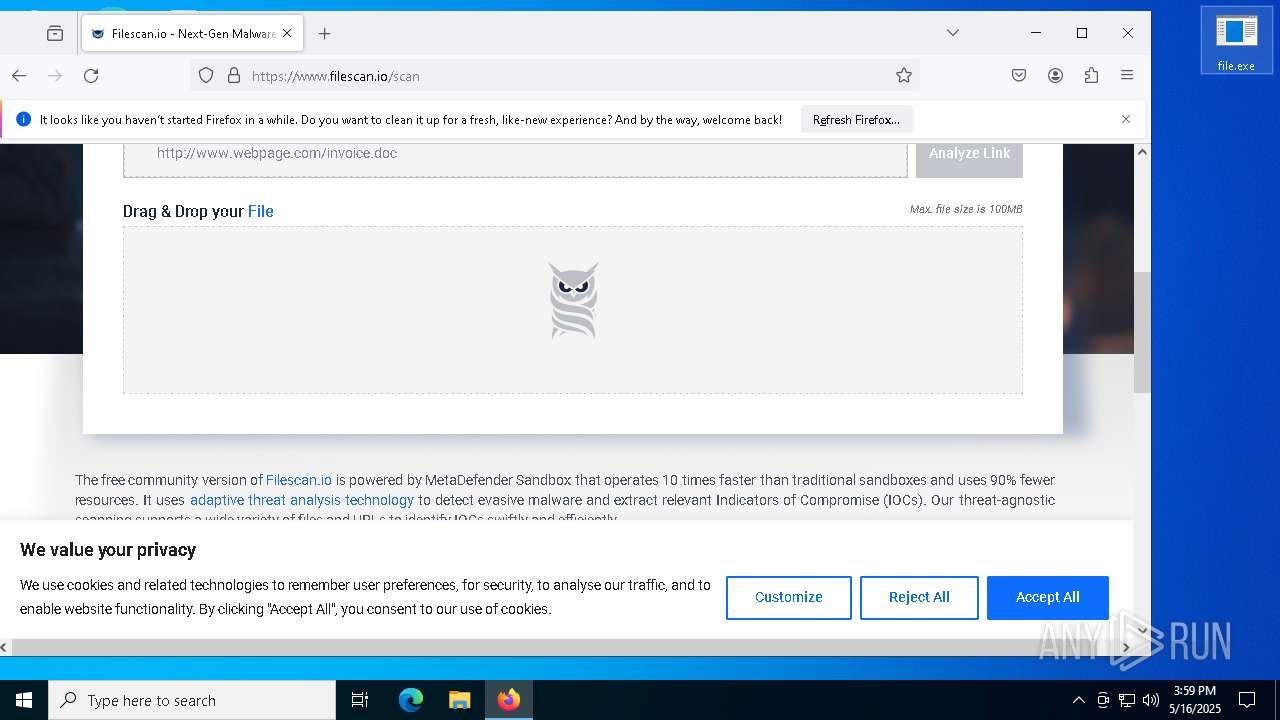1280x720 pixels.
Task: Open Firefox account profile icon
Action: [1055, 75]
